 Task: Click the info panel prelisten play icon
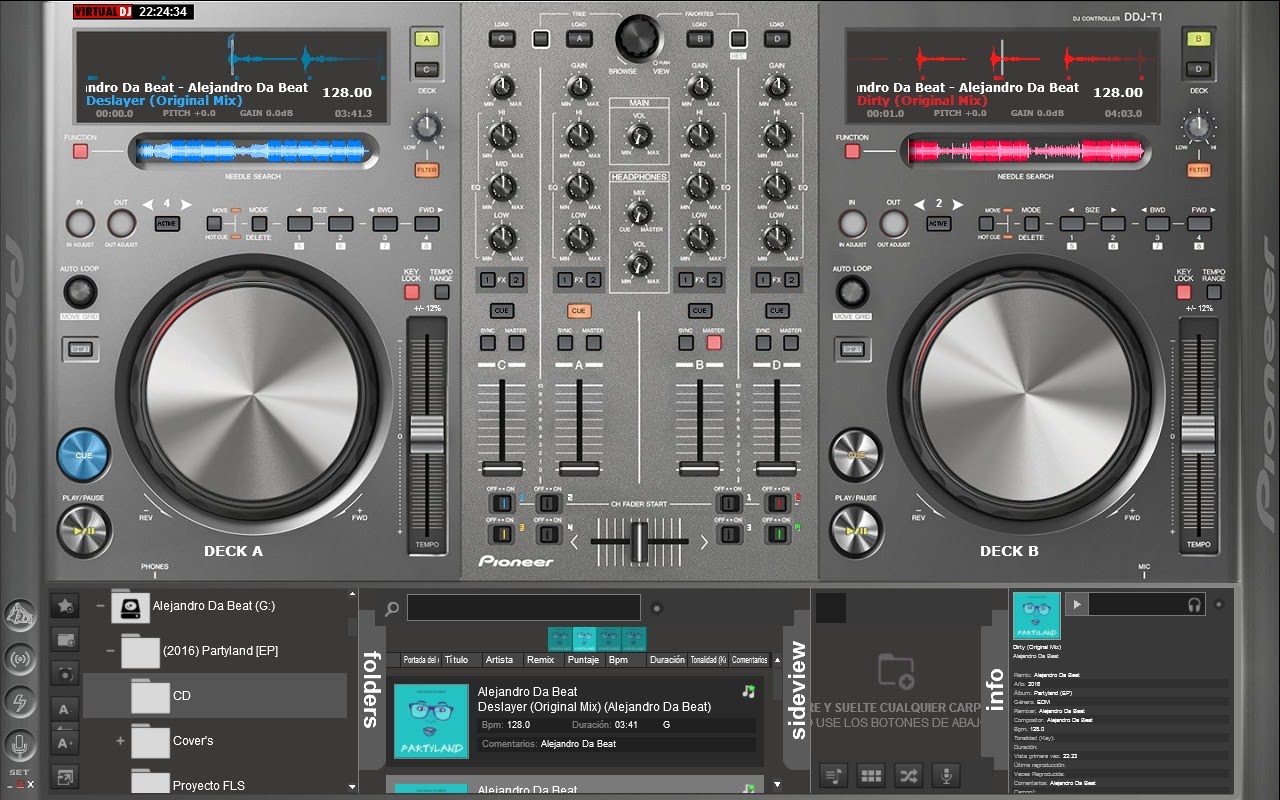[1076, 604]
